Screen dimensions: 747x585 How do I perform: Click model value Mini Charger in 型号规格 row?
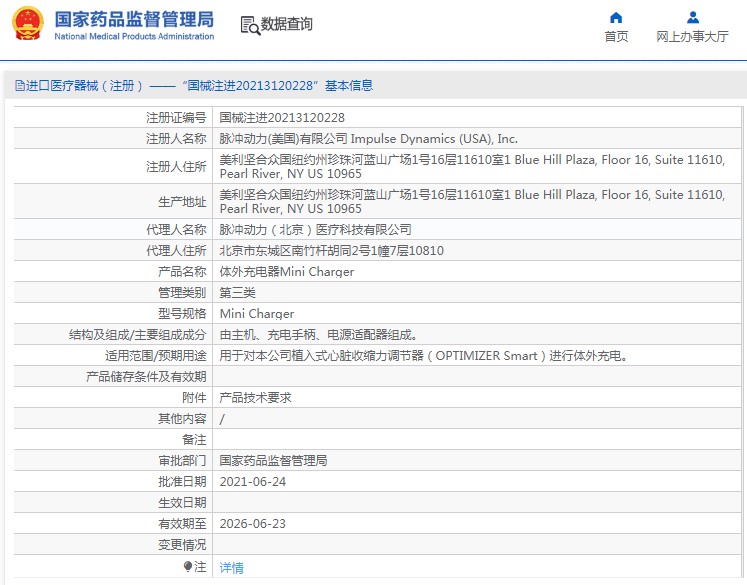click(x=257, y=313)
